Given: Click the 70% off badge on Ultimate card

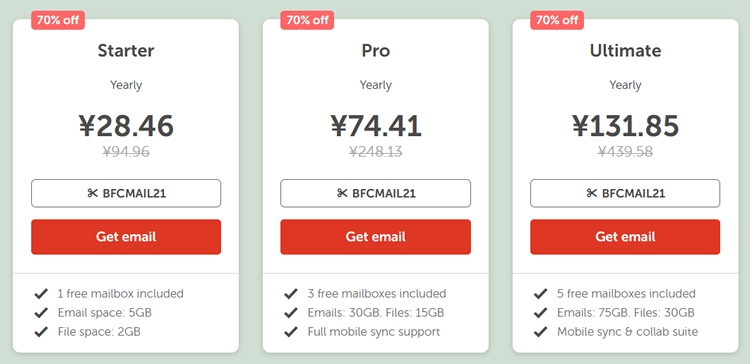Looking at the screenshot, I should pos(557,20).
